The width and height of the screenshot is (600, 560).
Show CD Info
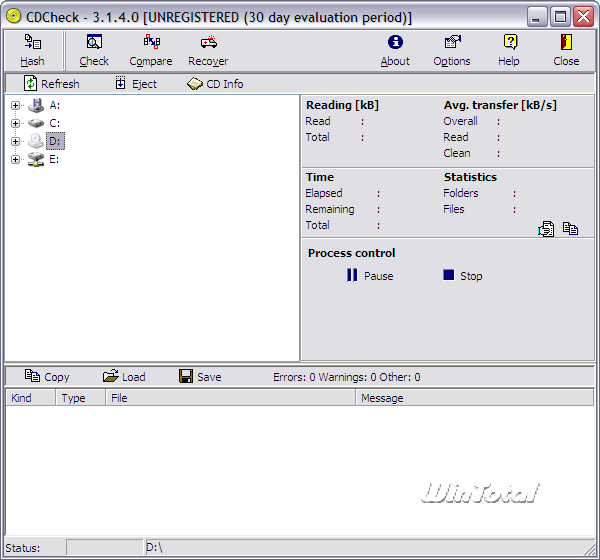point(215,83)
